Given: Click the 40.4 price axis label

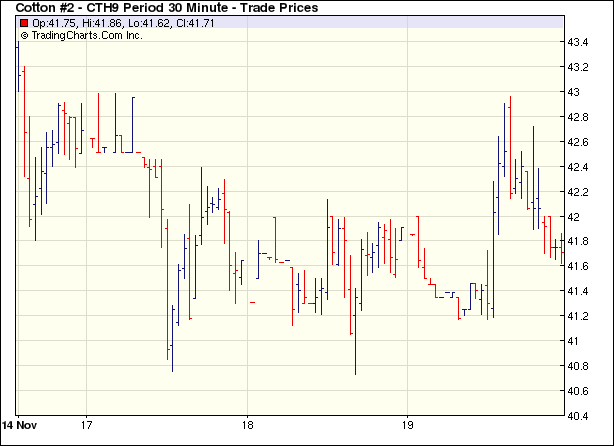Looking at the screenshot, I should [578, 415].
